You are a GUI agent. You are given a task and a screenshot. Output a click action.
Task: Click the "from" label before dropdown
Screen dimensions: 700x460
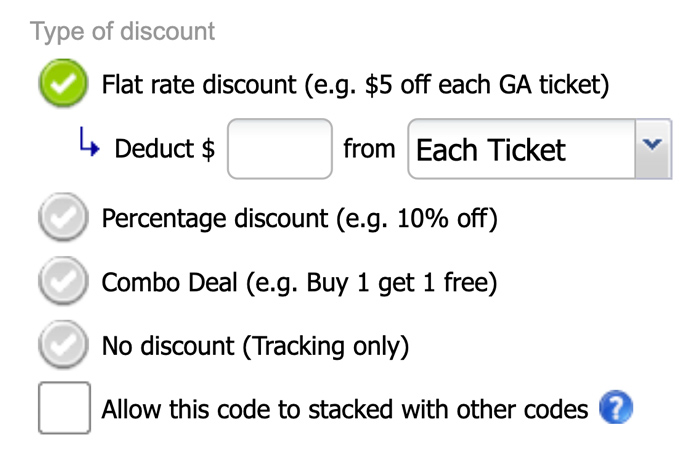click(x=369, y=149)
